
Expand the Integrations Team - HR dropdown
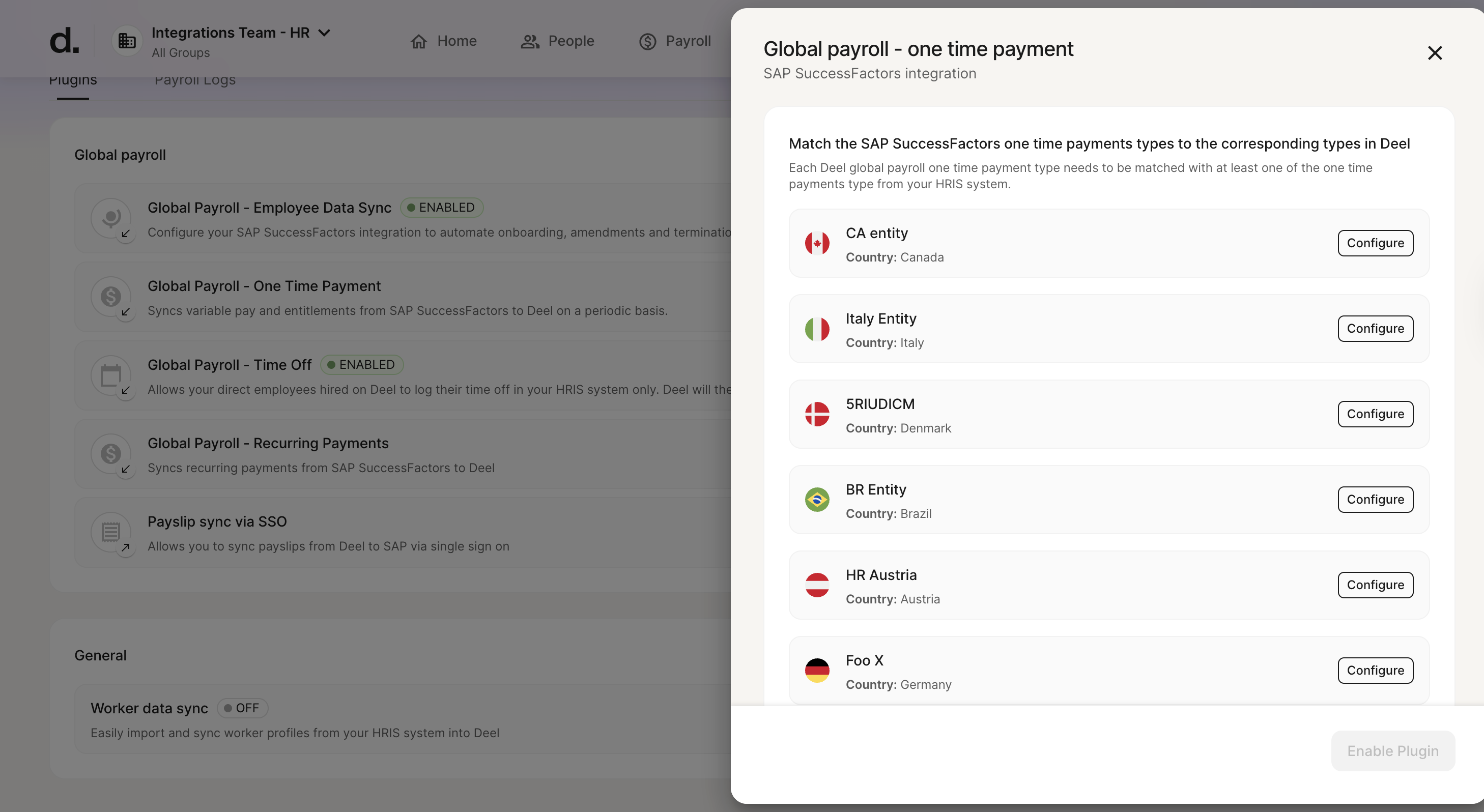click(x=325, y=33)
